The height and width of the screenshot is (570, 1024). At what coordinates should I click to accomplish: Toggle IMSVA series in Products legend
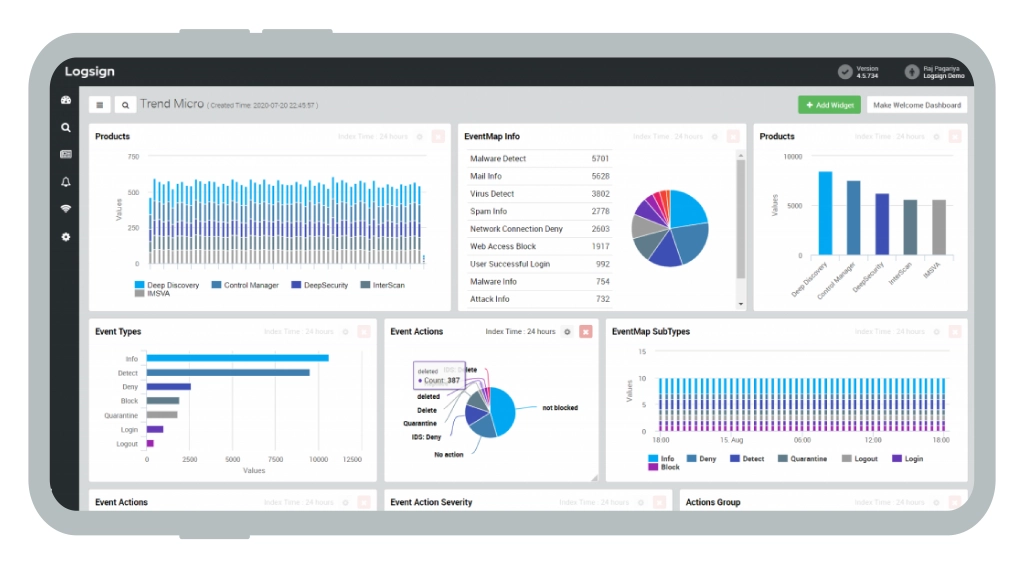(152, 294)
